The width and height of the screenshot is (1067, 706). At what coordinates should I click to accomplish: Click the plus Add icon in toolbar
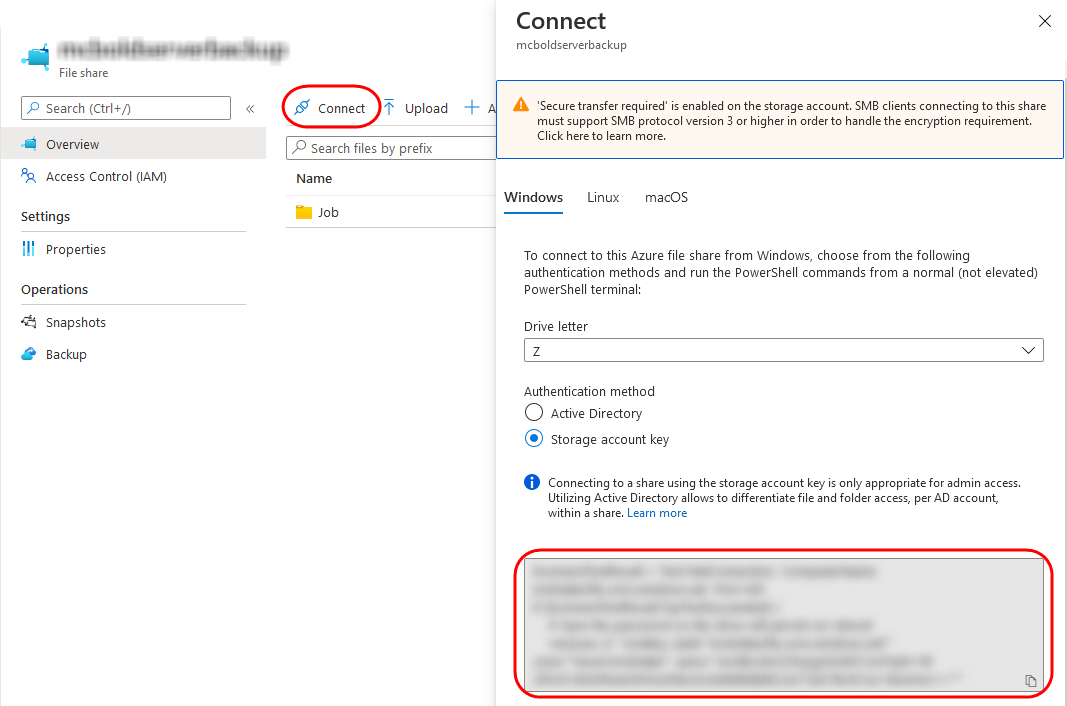coord(472,108)
